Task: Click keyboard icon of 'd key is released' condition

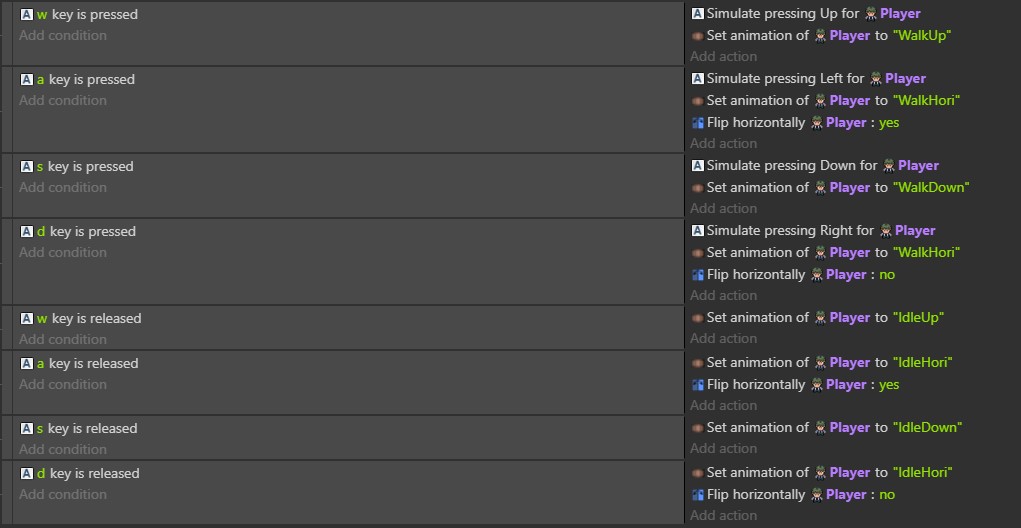Action: [27, 473]
